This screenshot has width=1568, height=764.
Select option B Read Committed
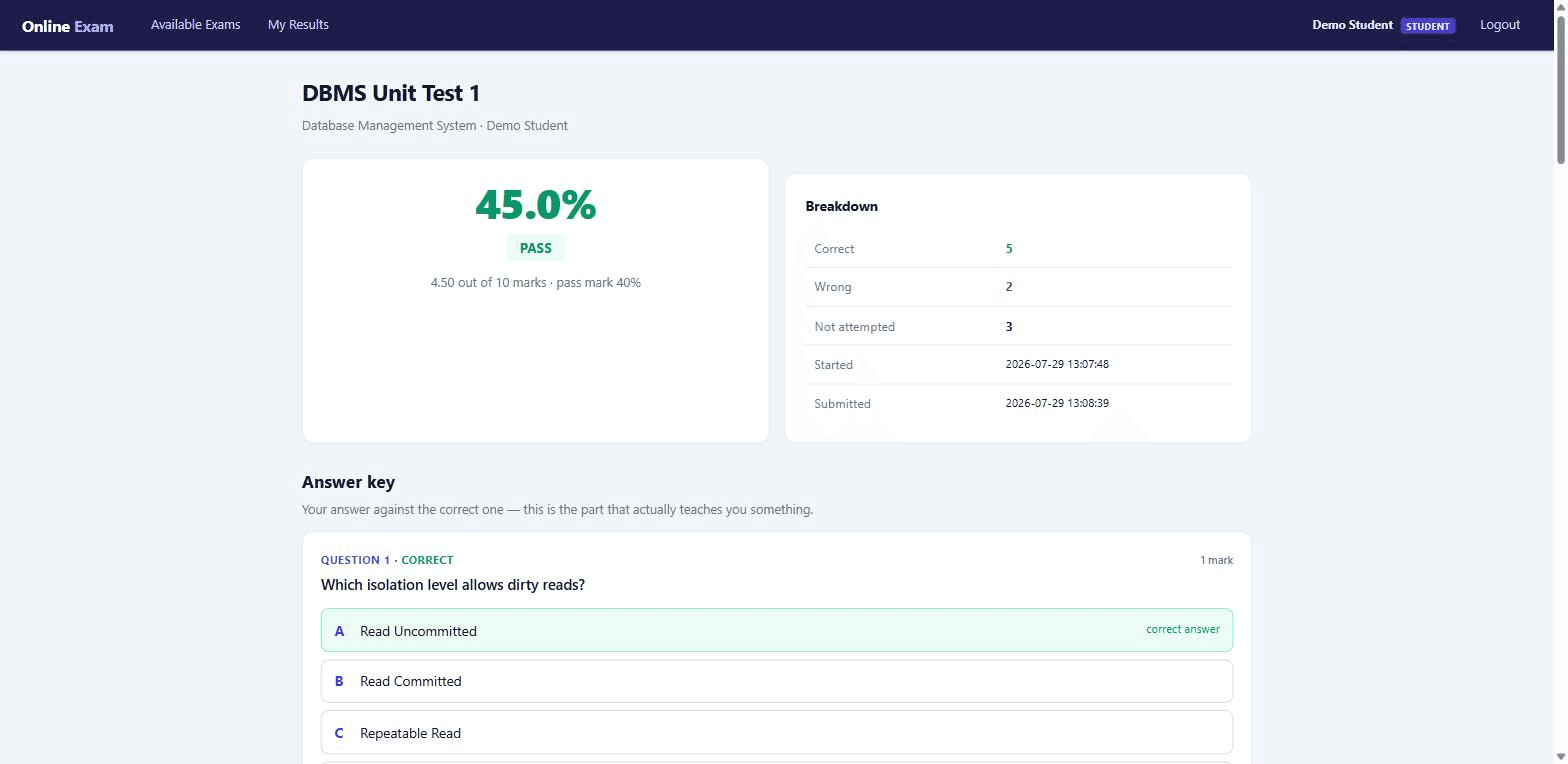777,681
